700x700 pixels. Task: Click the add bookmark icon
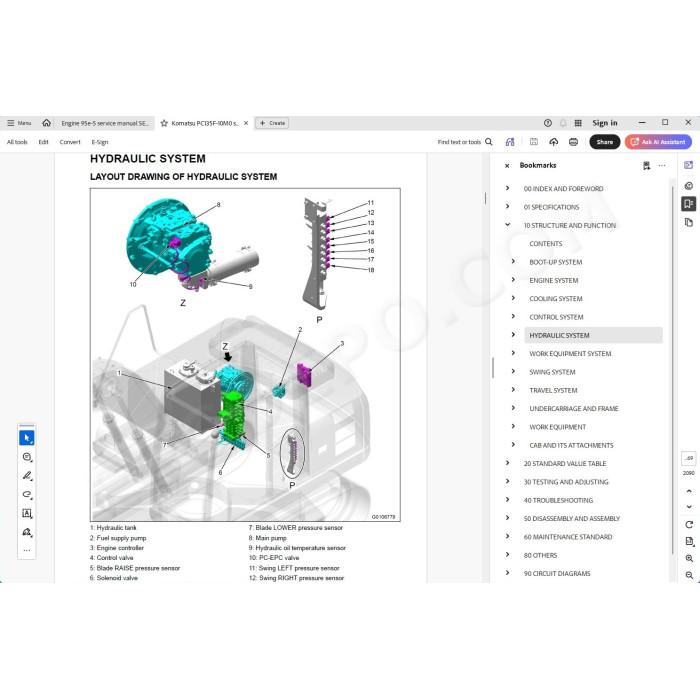coord(646,166)
